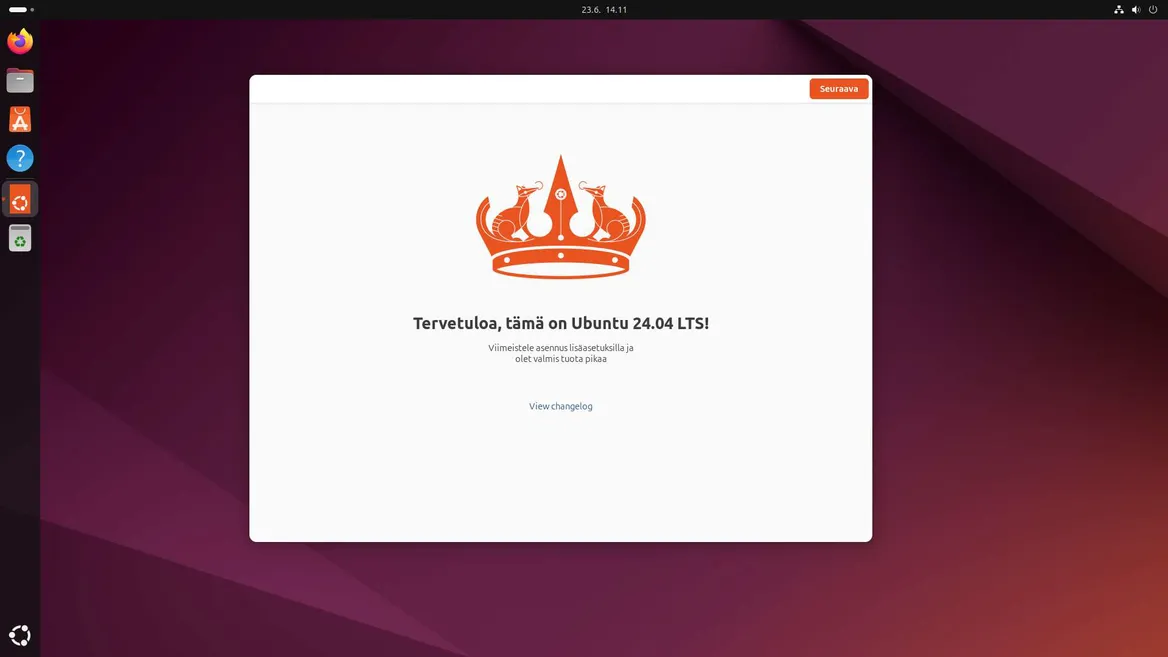Screen dimensions: 1168x657
Task: Launch App Center from the dock
Action: pos(20,119)
